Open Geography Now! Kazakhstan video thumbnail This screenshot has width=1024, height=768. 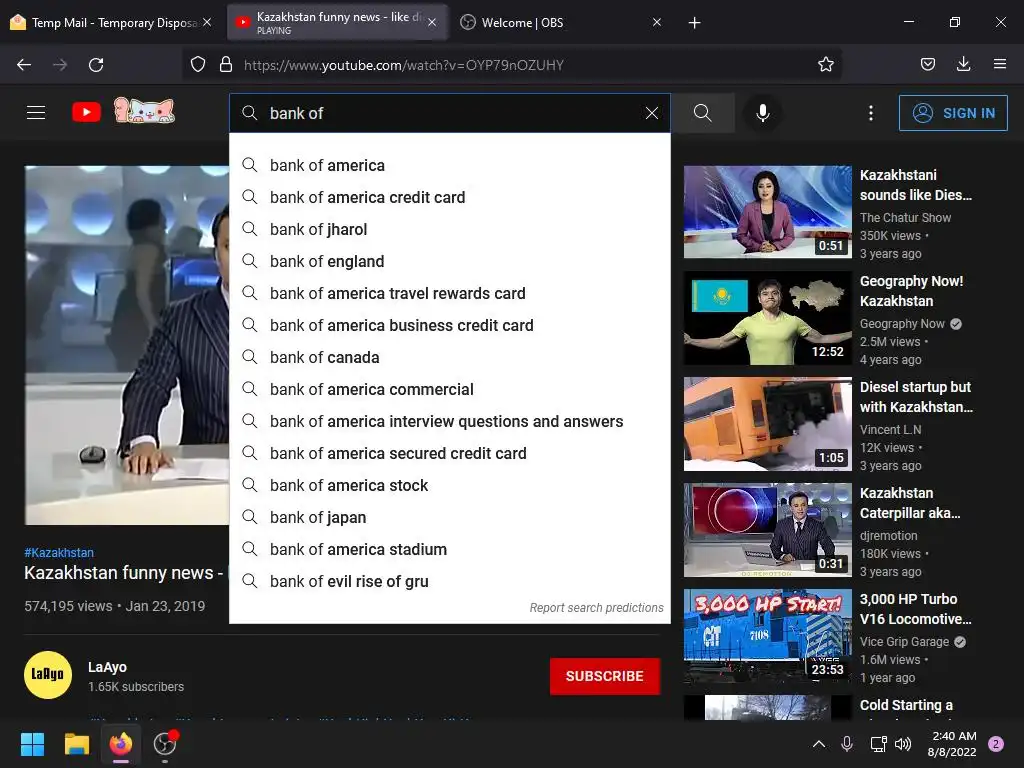pyautogui.click(x=767, y=318)
